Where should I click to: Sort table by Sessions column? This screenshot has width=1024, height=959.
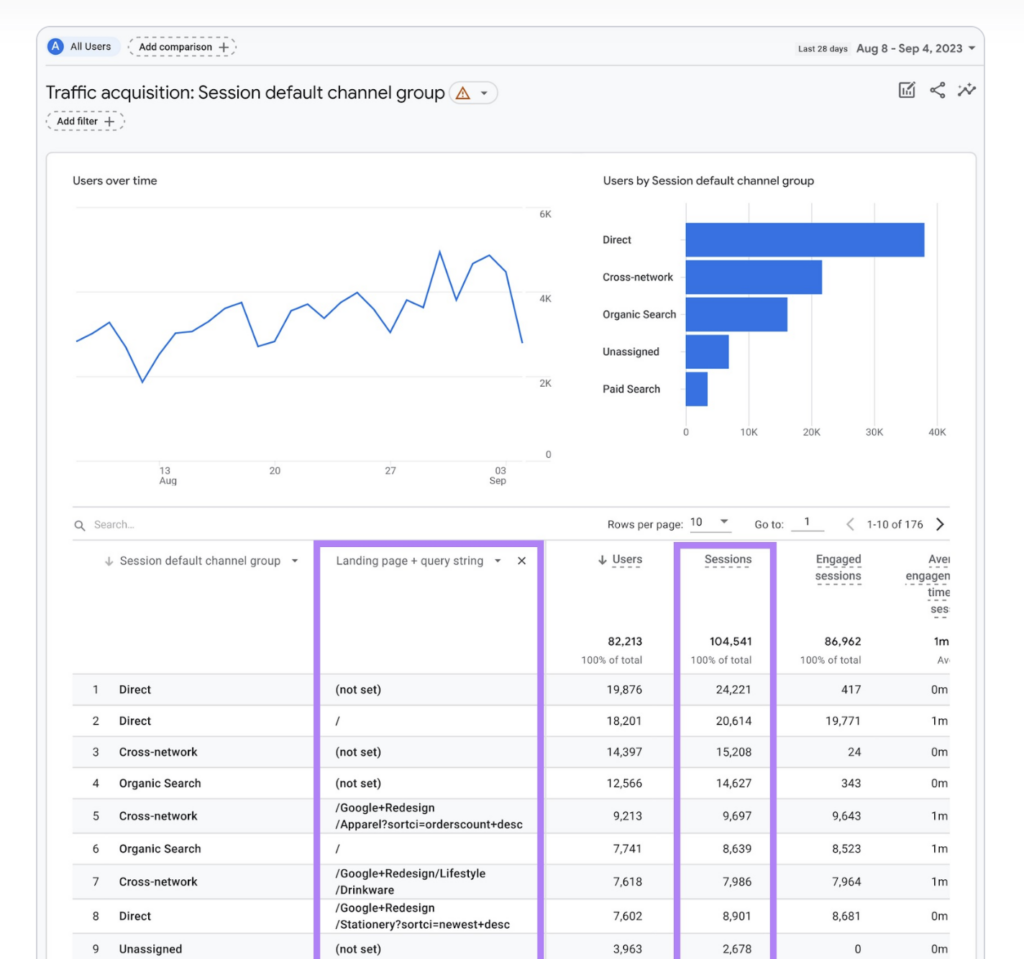click(728, 560)
